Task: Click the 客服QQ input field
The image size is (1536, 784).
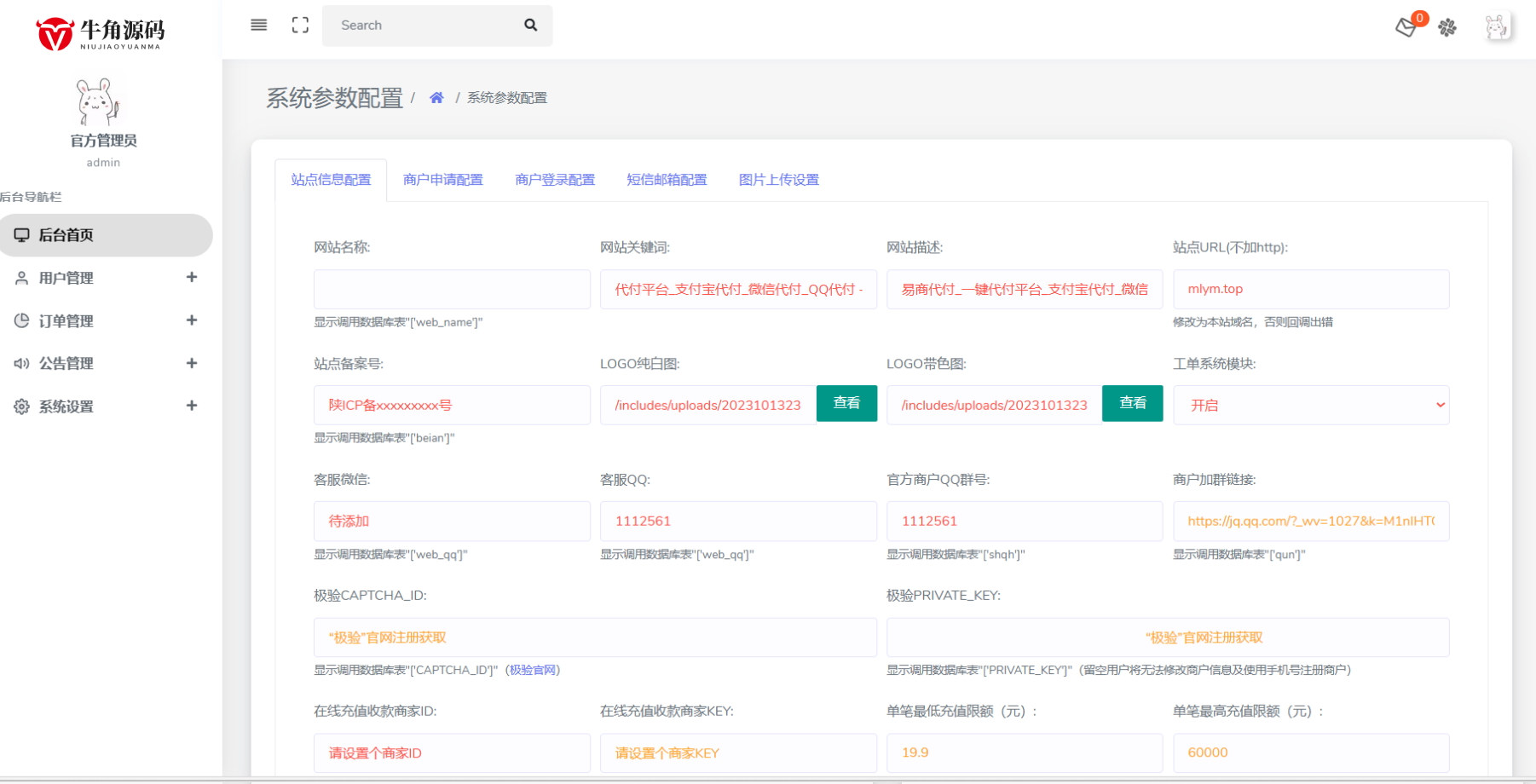Action: pyautogui.click(x=738, y=522)
